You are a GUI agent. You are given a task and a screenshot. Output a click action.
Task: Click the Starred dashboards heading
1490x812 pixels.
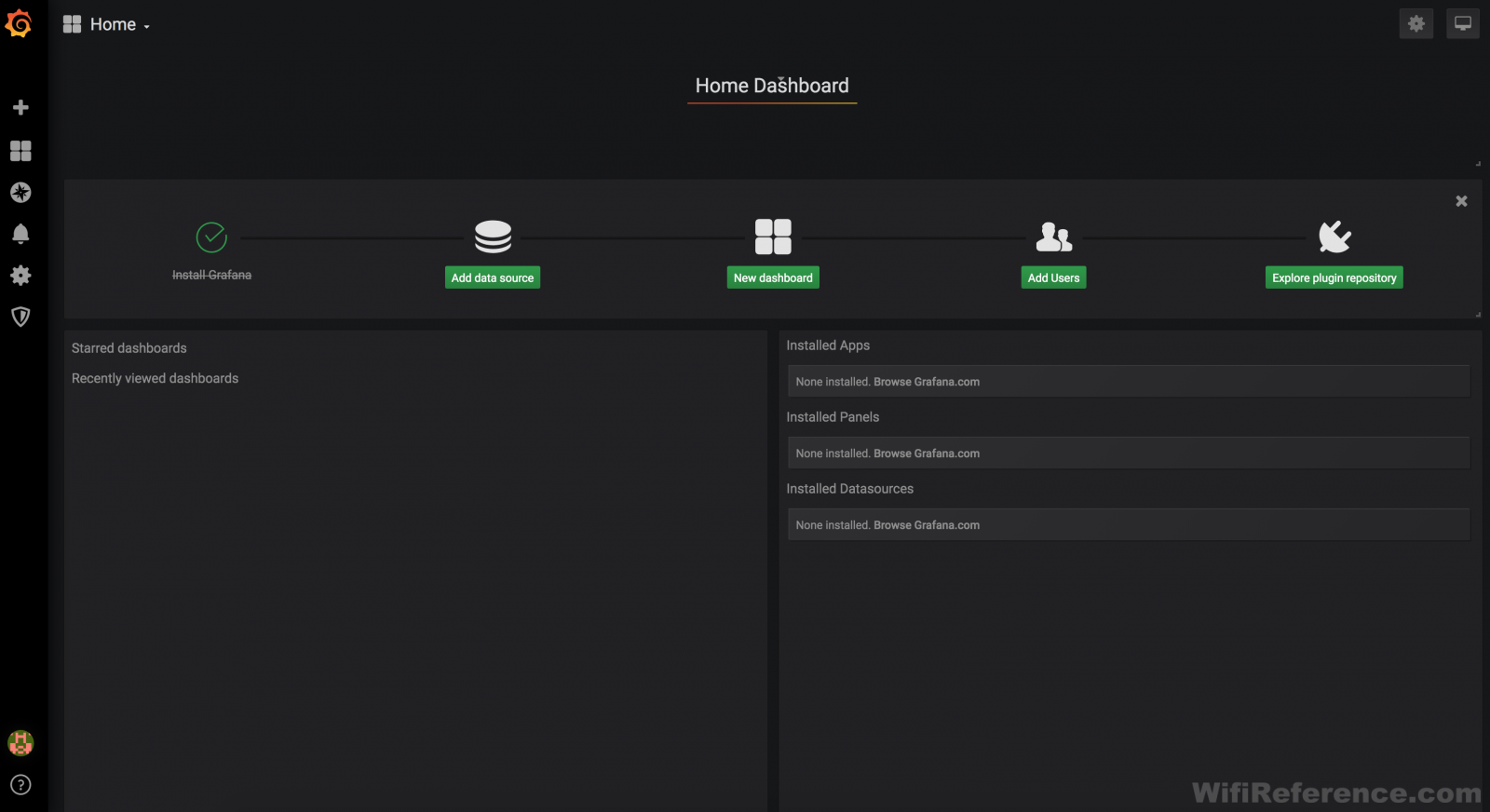tap(129, 348)
